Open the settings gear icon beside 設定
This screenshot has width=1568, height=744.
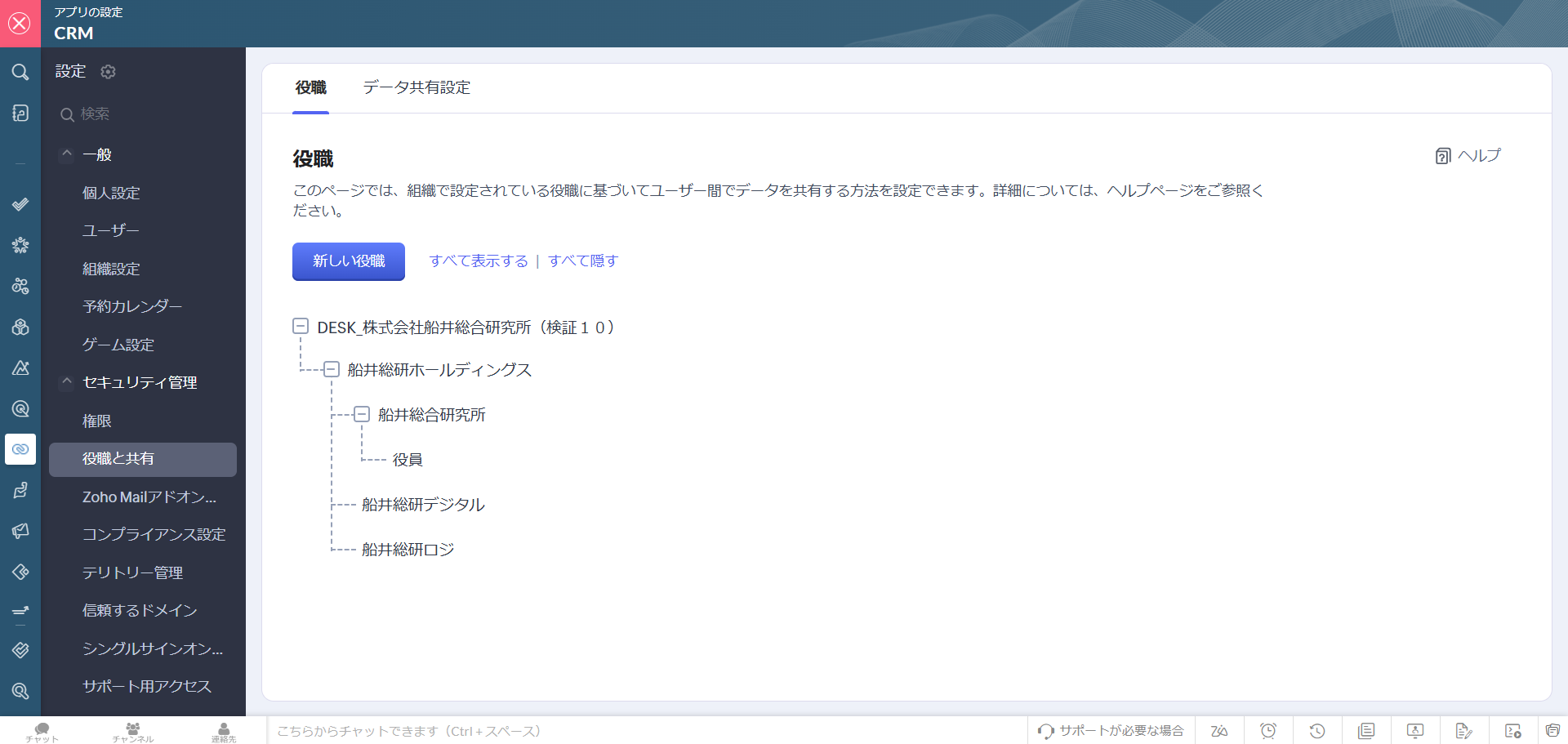point(108,72)
